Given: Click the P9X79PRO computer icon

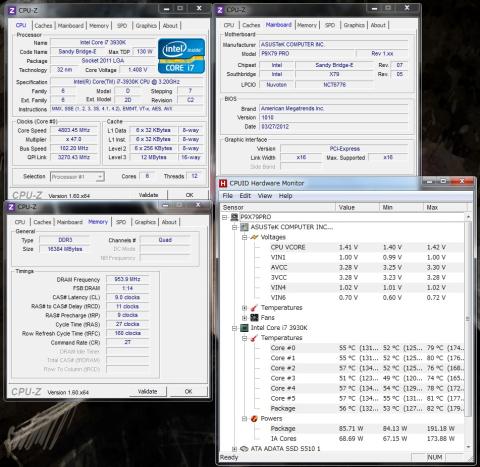Looking at the screenshot, I should click(234, 217).
